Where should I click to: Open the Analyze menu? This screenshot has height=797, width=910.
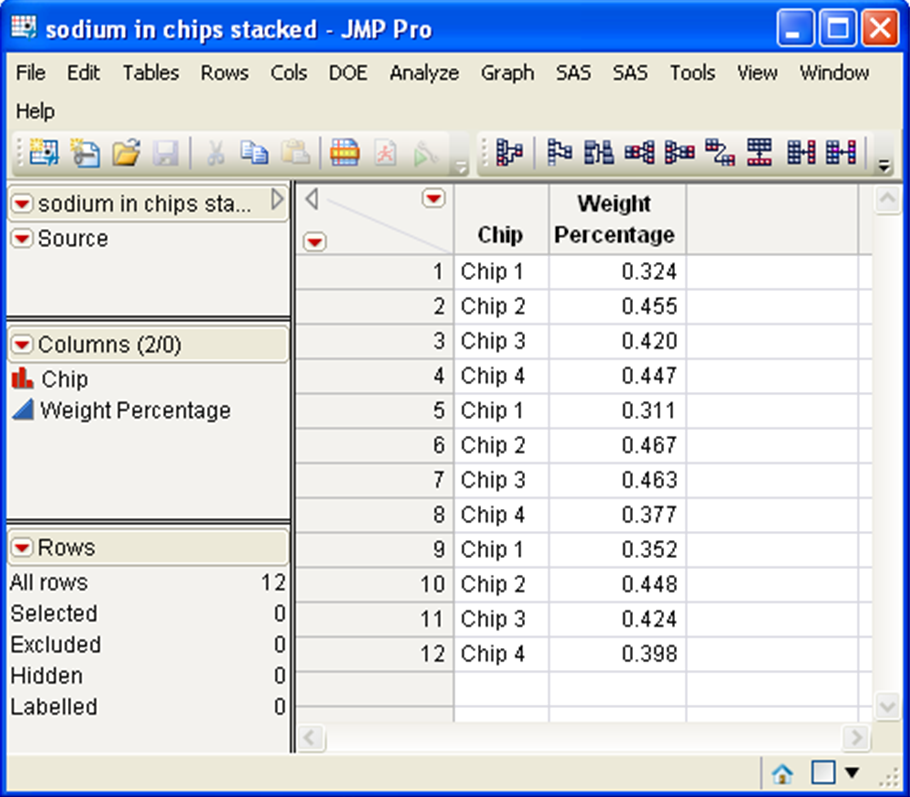tap(424, 73)
